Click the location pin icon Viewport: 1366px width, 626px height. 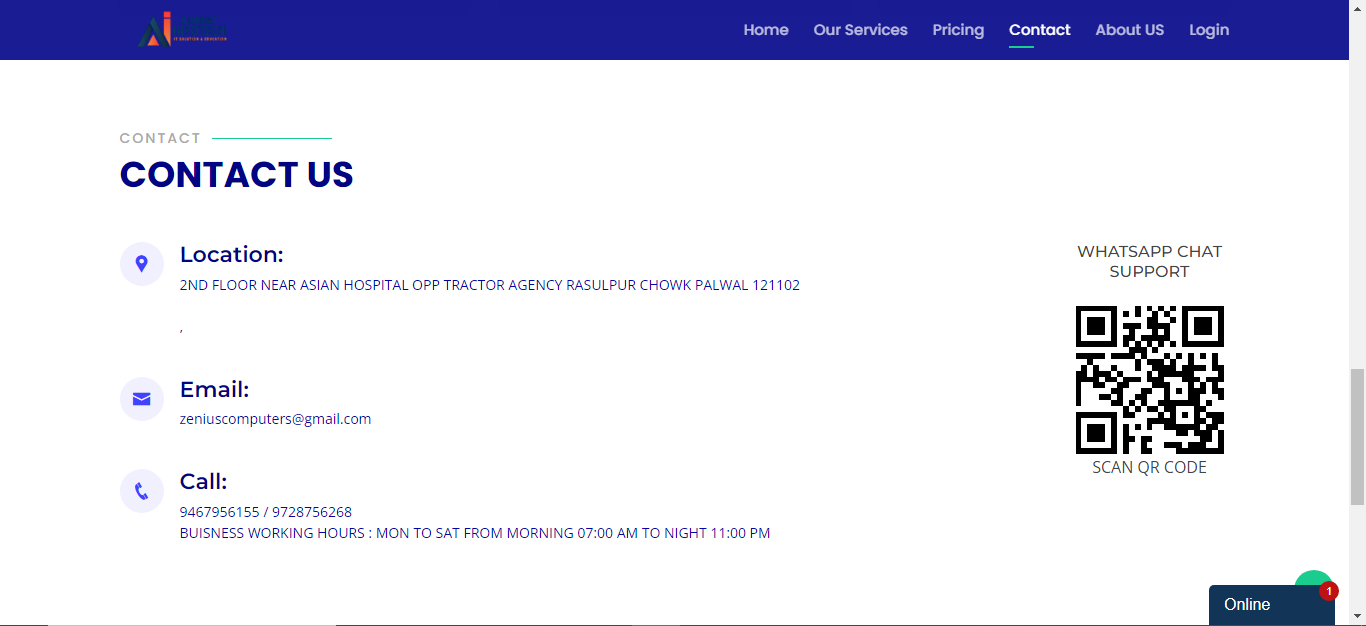142,264
